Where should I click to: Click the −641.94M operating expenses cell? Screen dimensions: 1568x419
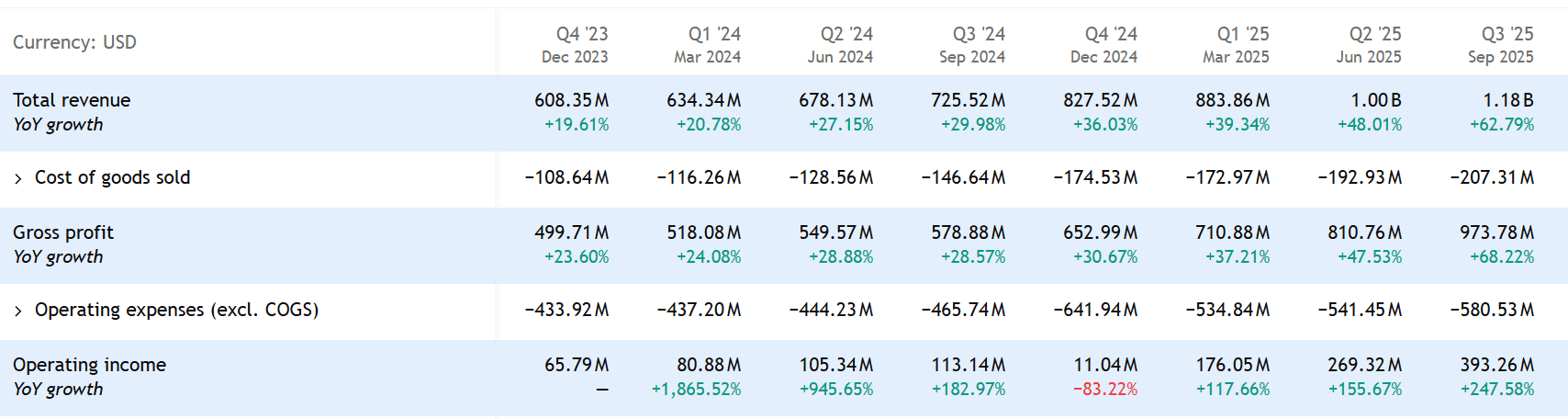(x=1095, y=310)
